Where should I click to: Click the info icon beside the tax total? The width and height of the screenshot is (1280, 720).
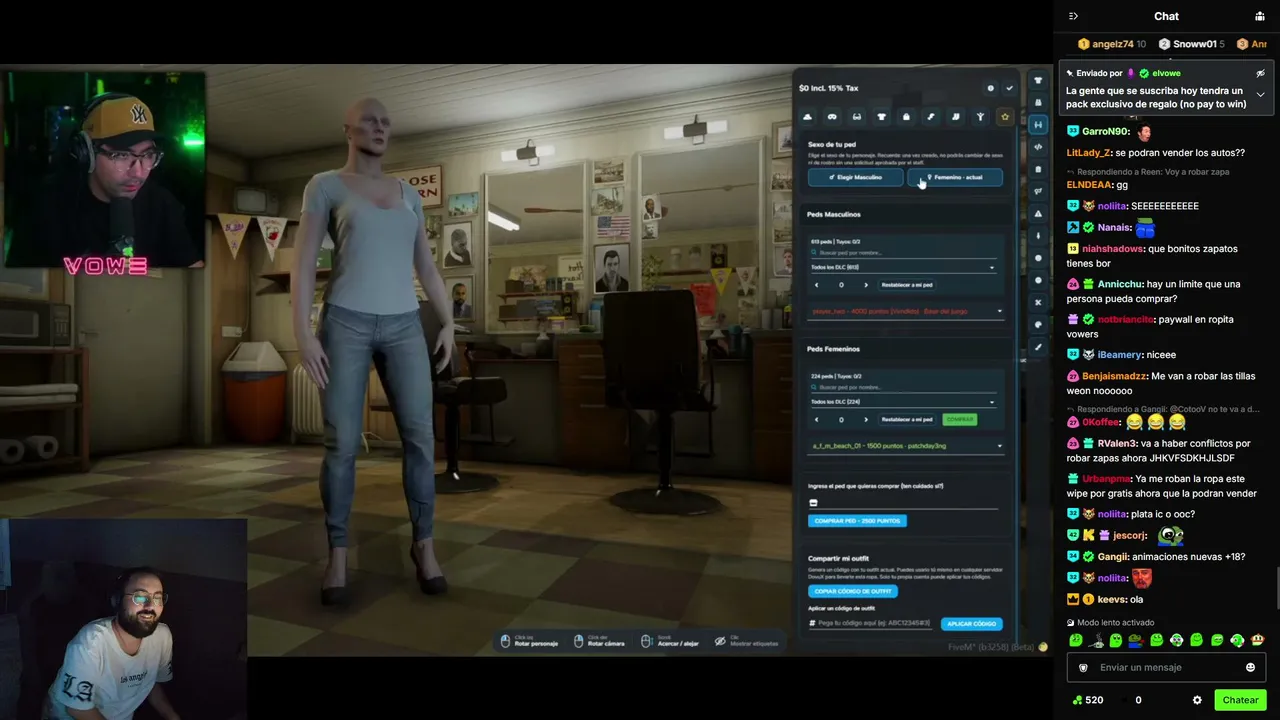click(x=991, y=88)
